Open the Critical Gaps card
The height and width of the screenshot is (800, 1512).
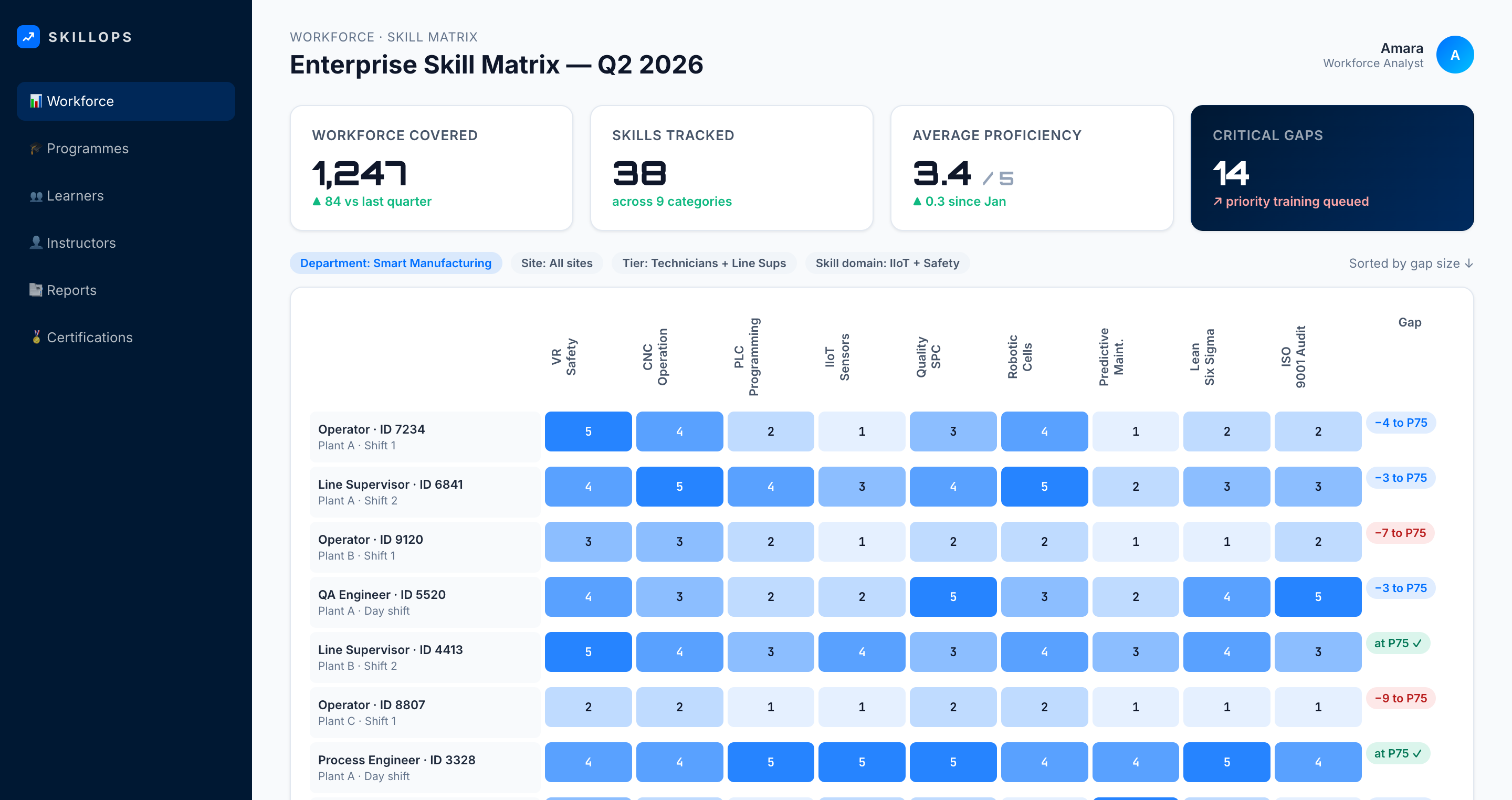1332,168
